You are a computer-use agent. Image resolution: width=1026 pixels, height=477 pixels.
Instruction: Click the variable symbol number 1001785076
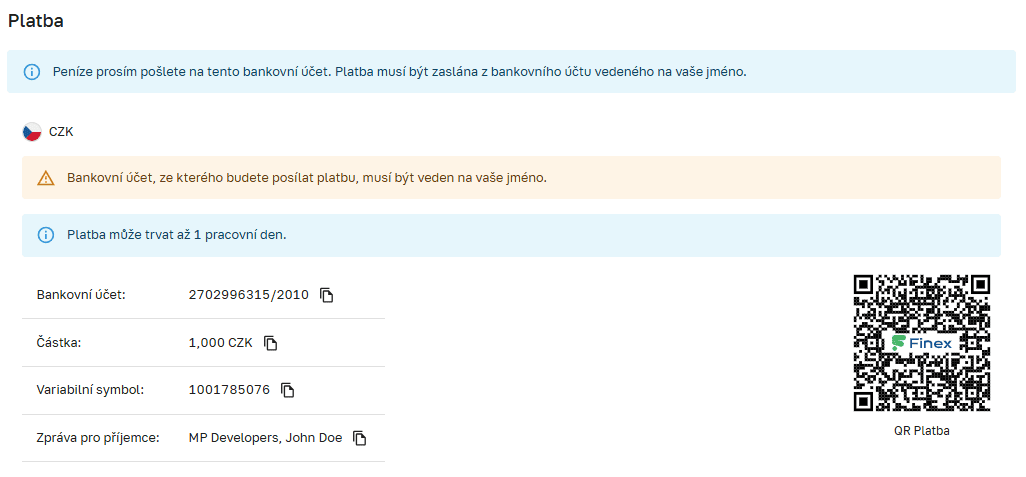pyautogui.click(x=229, y=390)
